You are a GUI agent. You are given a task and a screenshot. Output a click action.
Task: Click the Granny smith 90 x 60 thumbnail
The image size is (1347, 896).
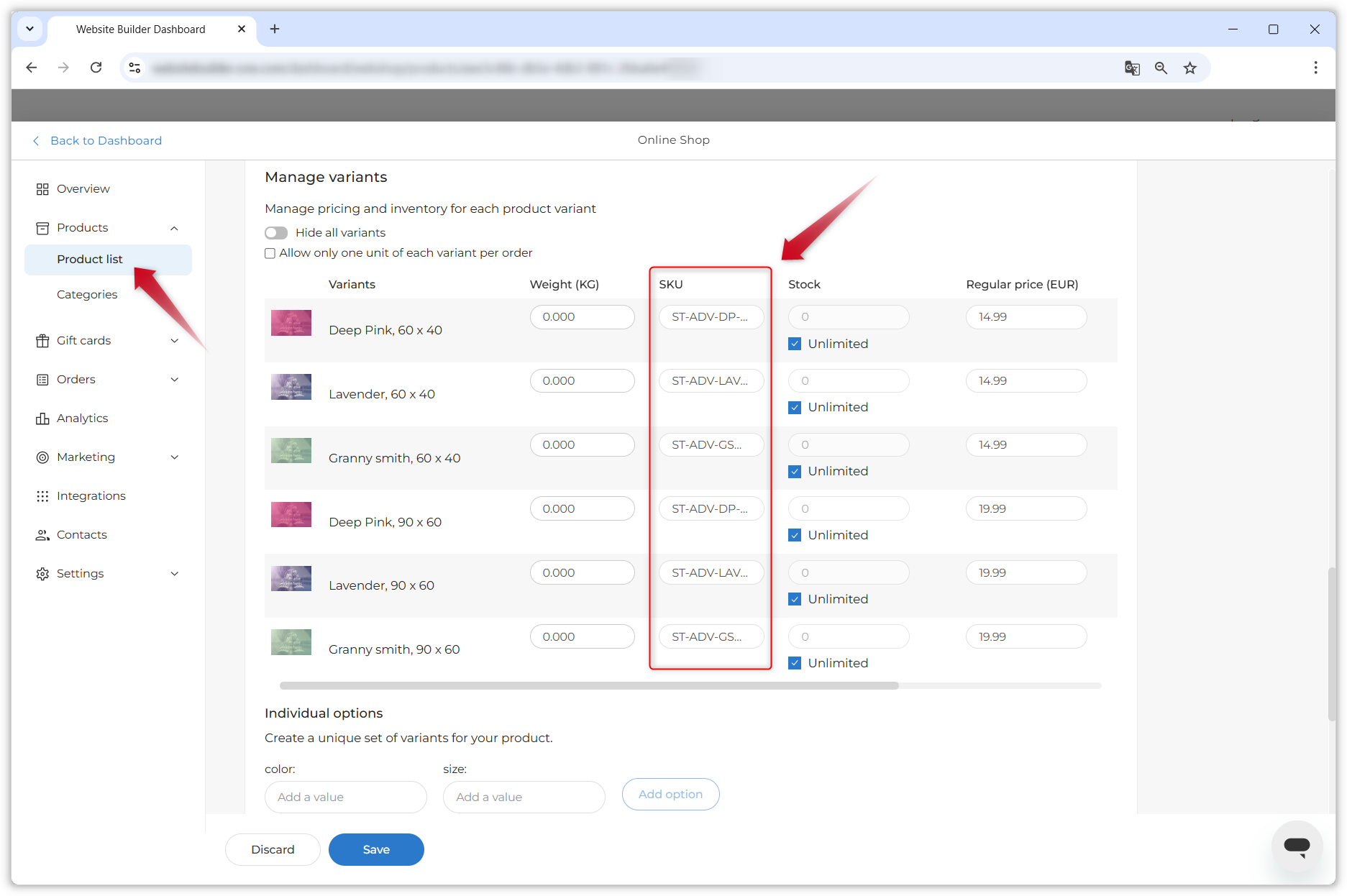tap(291, 642)
